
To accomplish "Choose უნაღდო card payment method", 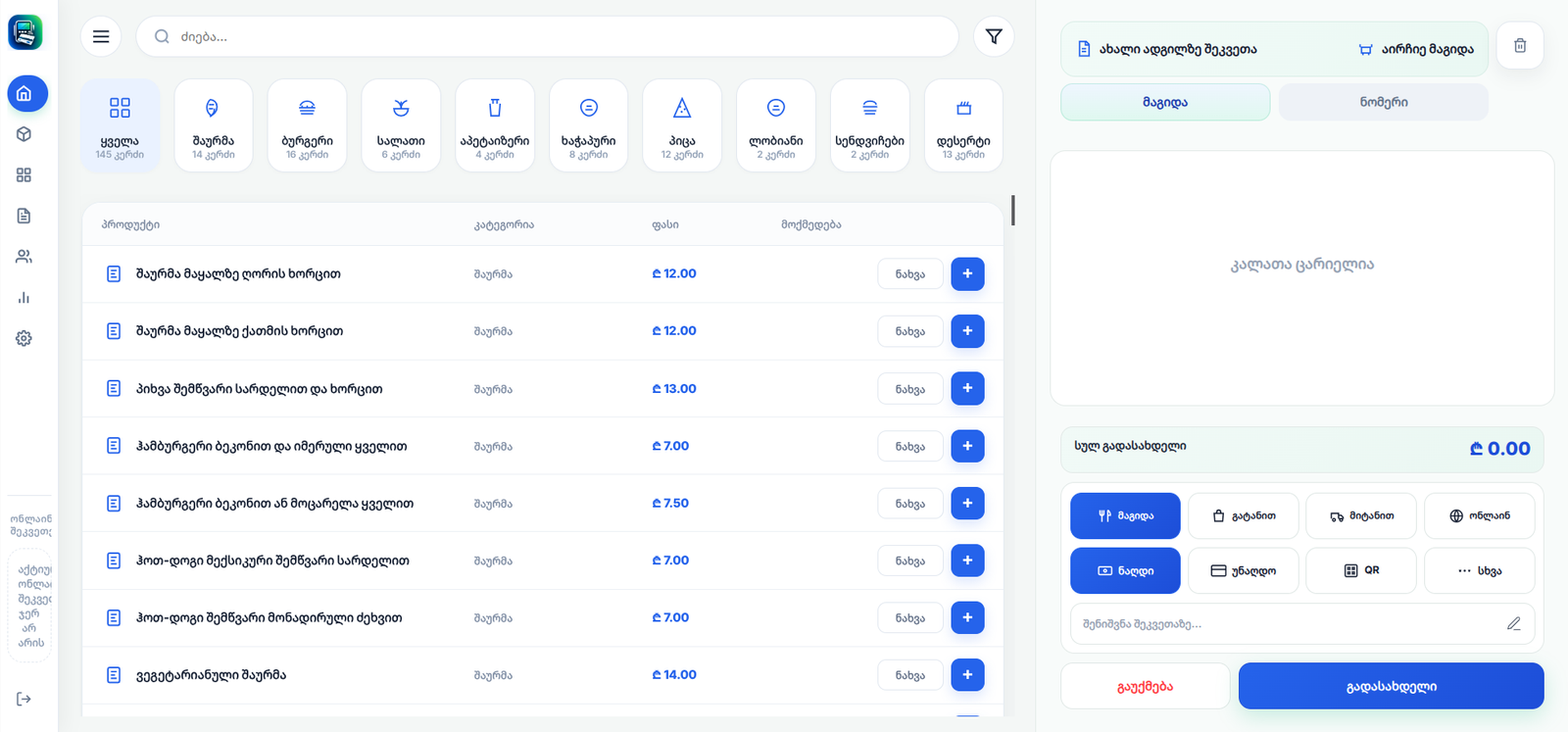I will click(1244, 570).
